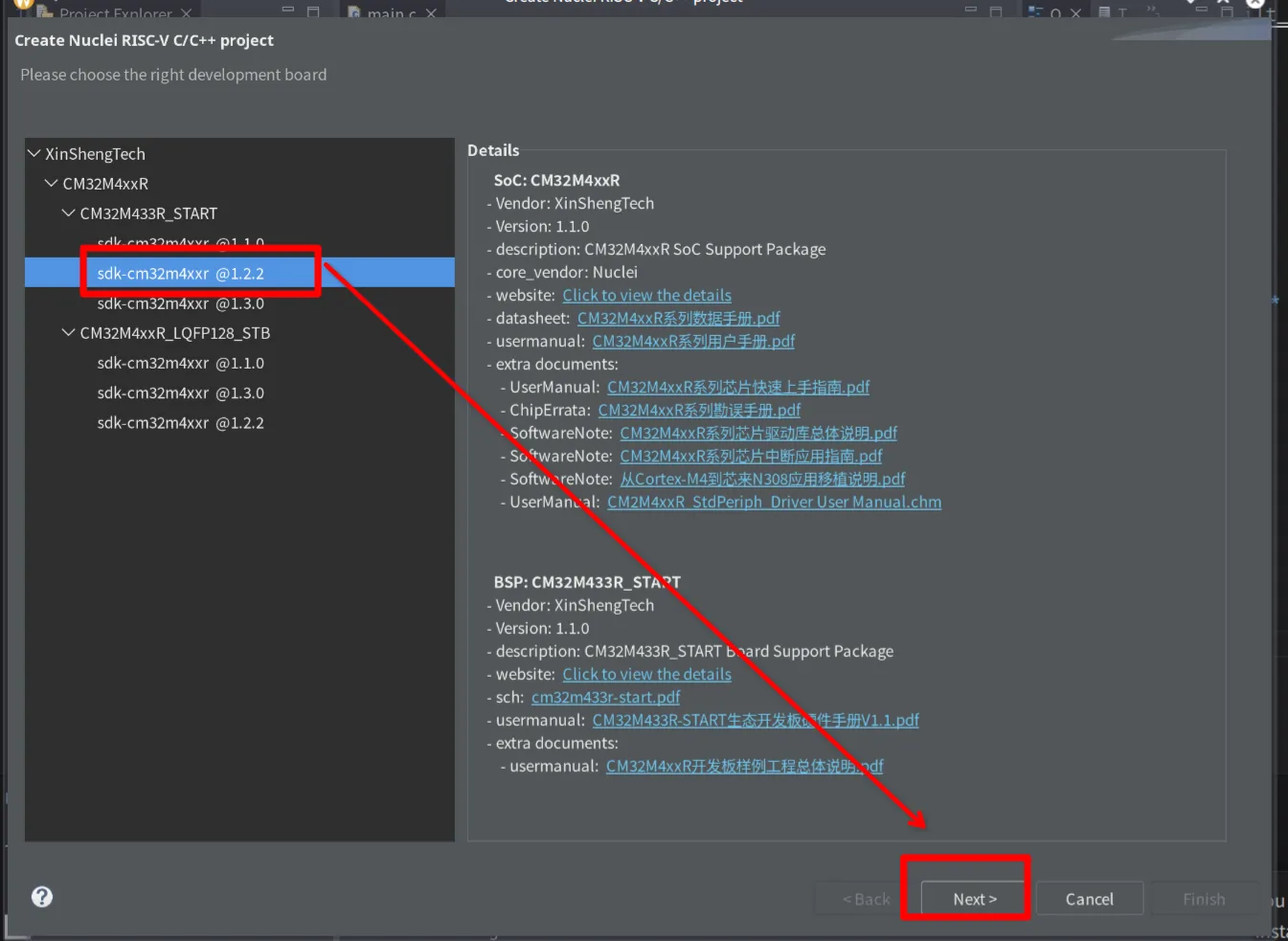Viewport: 1288px width, 941px height.
Task: Collapse the CM32M4xxR_LQFP128_STB board node
Action: [x=69, y=332]
